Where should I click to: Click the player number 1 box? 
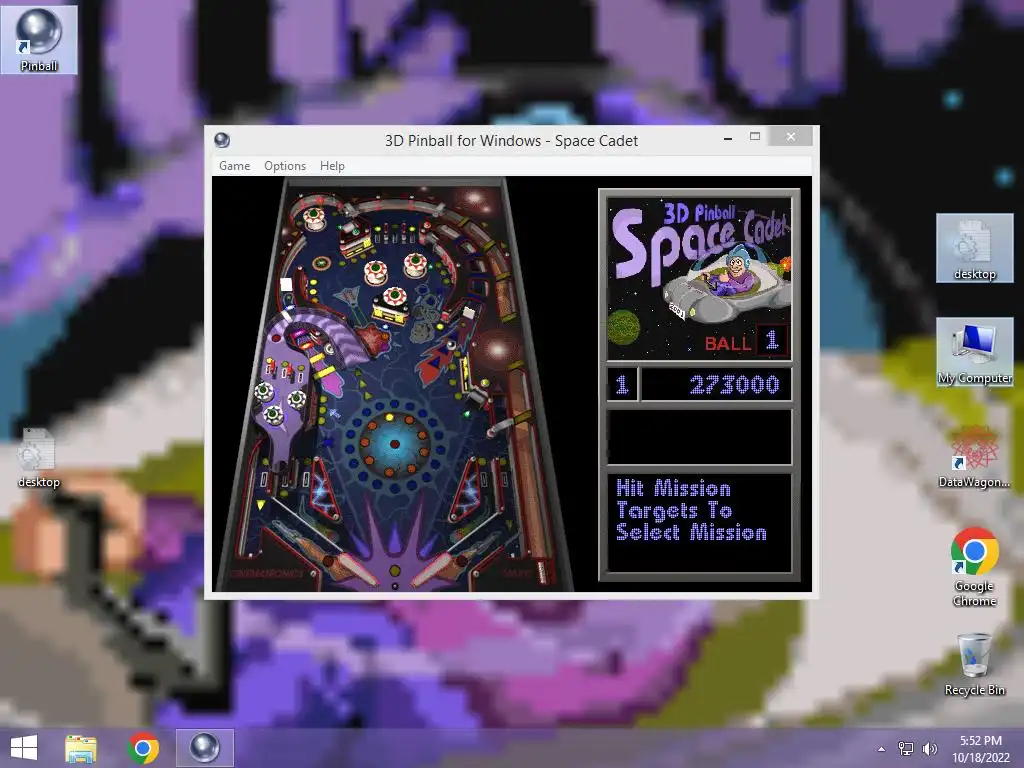(622, 385)
